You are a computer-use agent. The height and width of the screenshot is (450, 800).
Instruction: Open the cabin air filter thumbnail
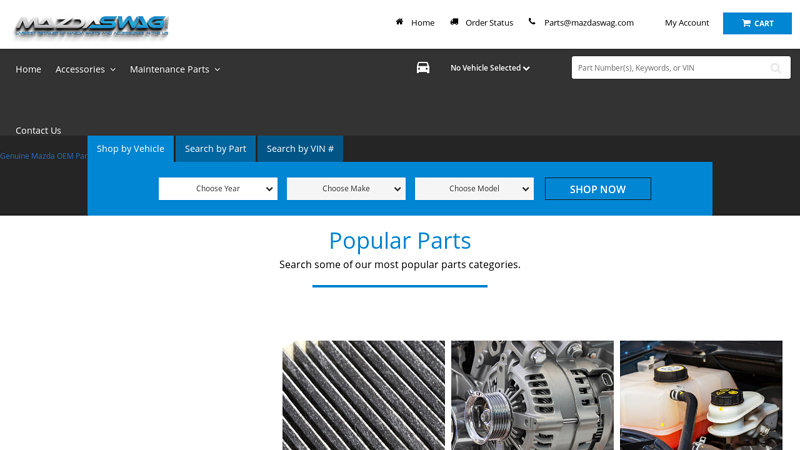coord(363,395)
